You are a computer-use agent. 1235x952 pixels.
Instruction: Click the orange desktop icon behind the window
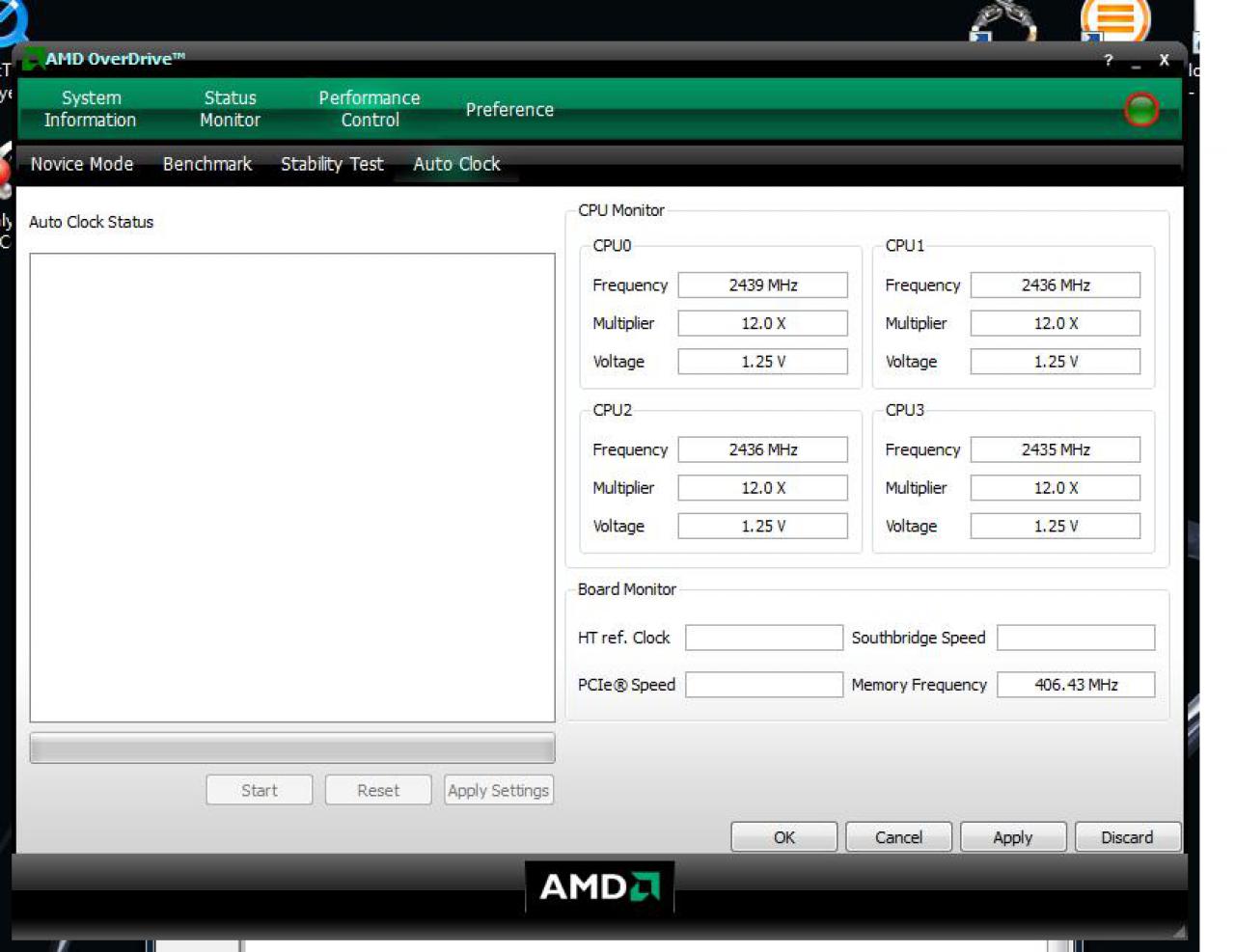coord(1116,19)
